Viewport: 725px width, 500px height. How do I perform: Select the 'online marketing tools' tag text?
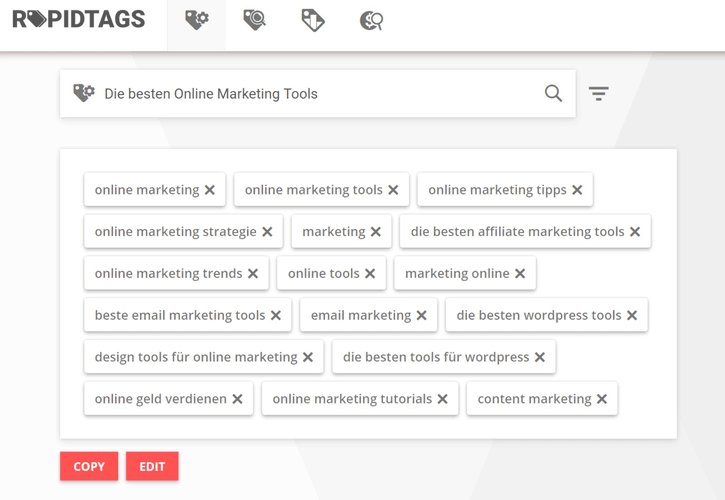tap(314, 190)
